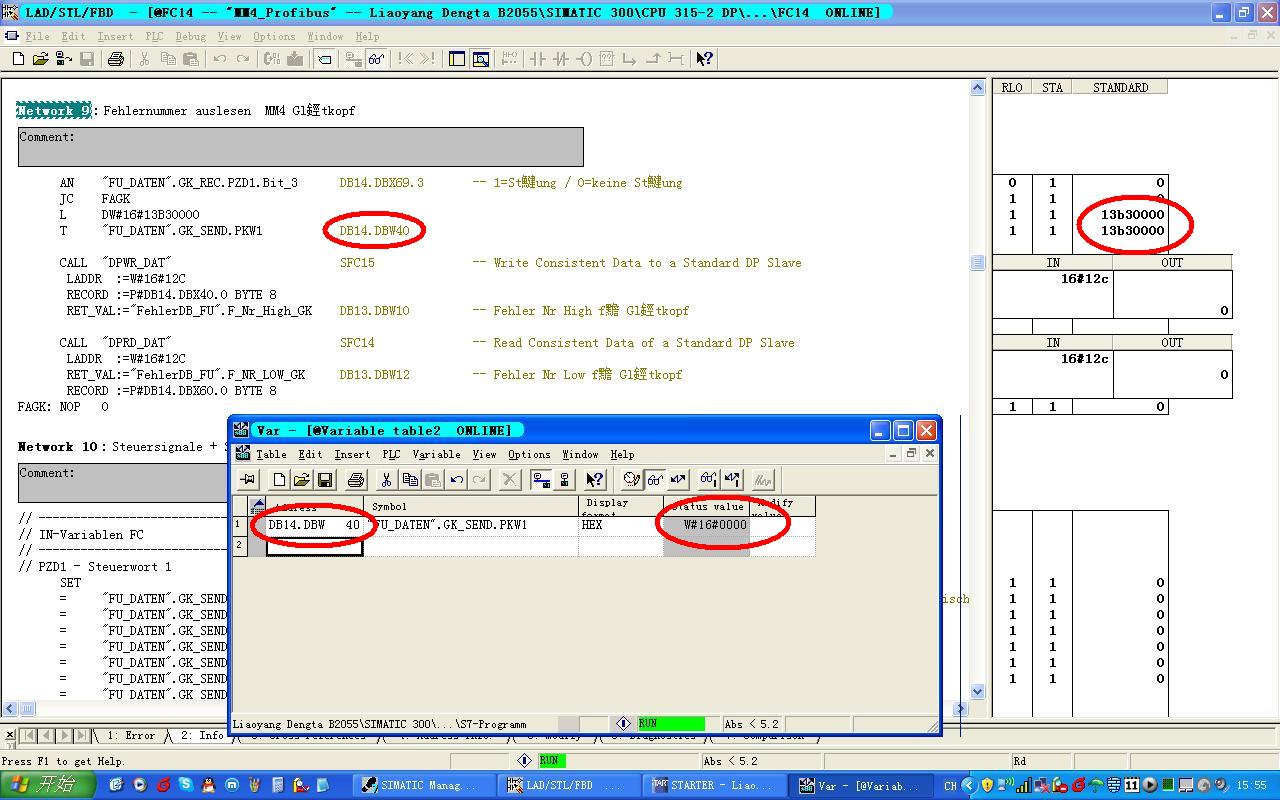The height and width of the screenshot is (800, 1280).
Task: Click code editor vertical scroll up arrow
Action: click(x=978, y=88)
